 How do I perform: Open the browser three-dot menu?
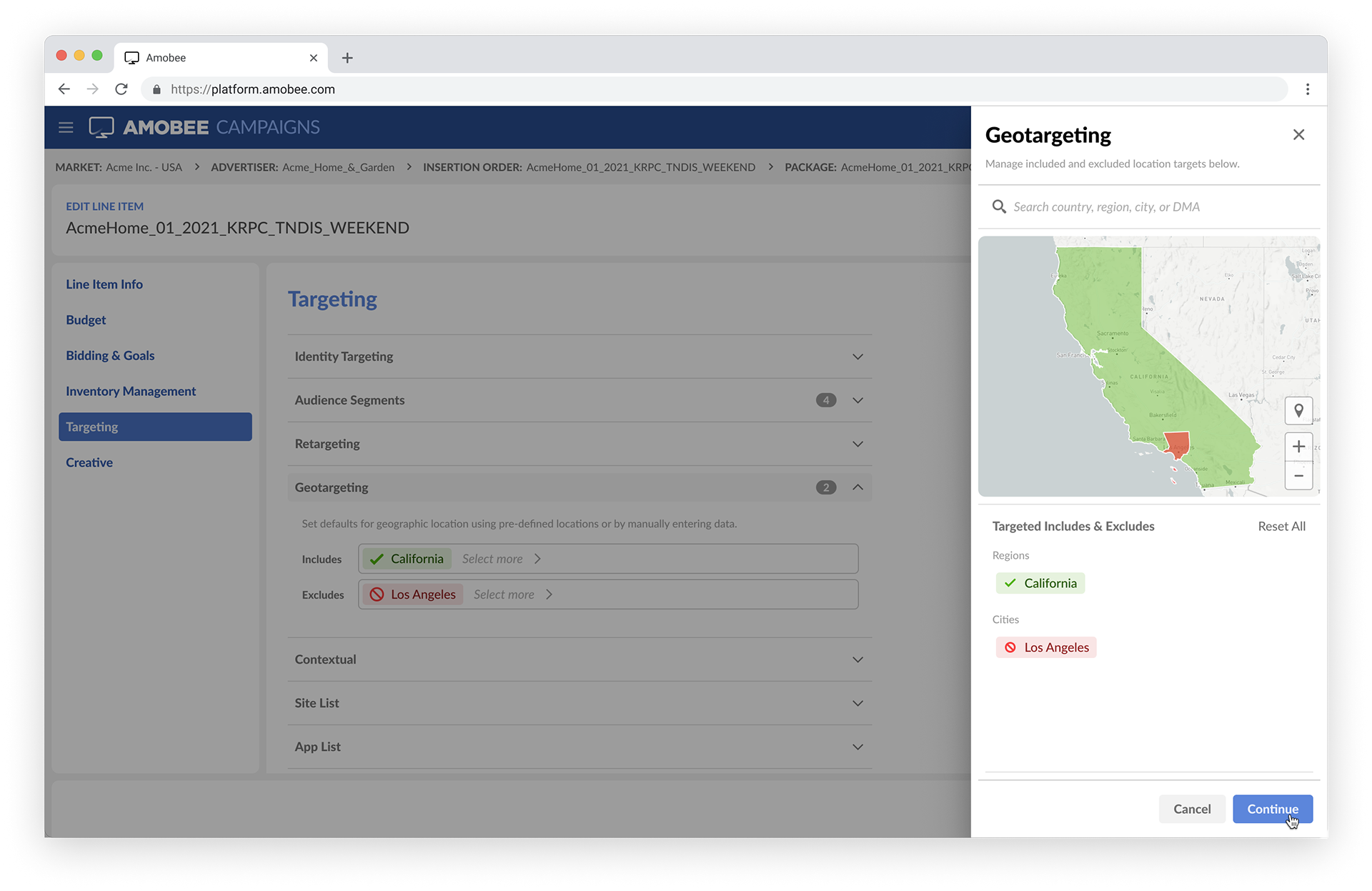(x=1308, y=89)
